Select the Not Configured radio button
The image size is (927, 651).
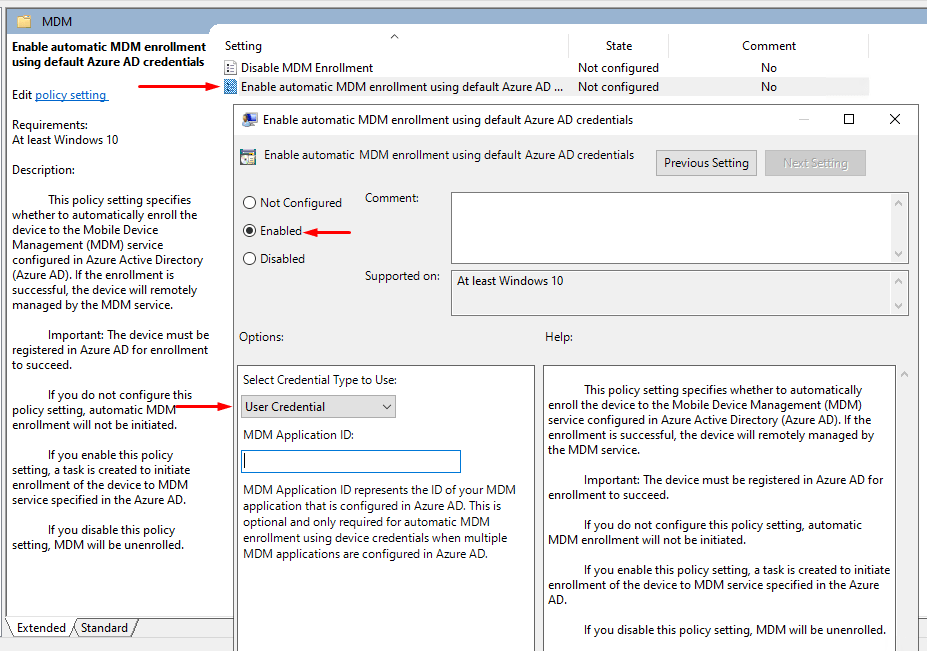[250, 203]
